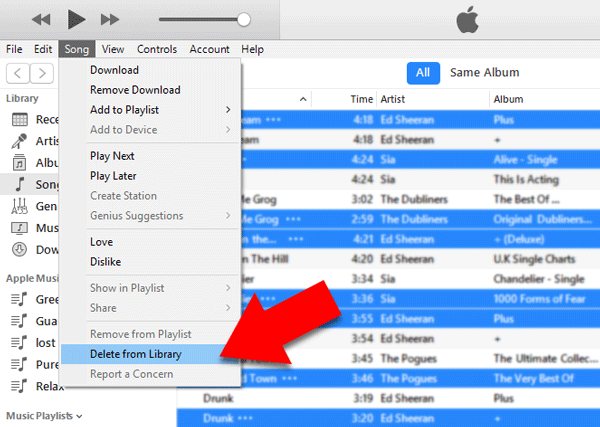Click the 'This Is Acting' album cell
600x427 pixels.
[x=526, y=179]
